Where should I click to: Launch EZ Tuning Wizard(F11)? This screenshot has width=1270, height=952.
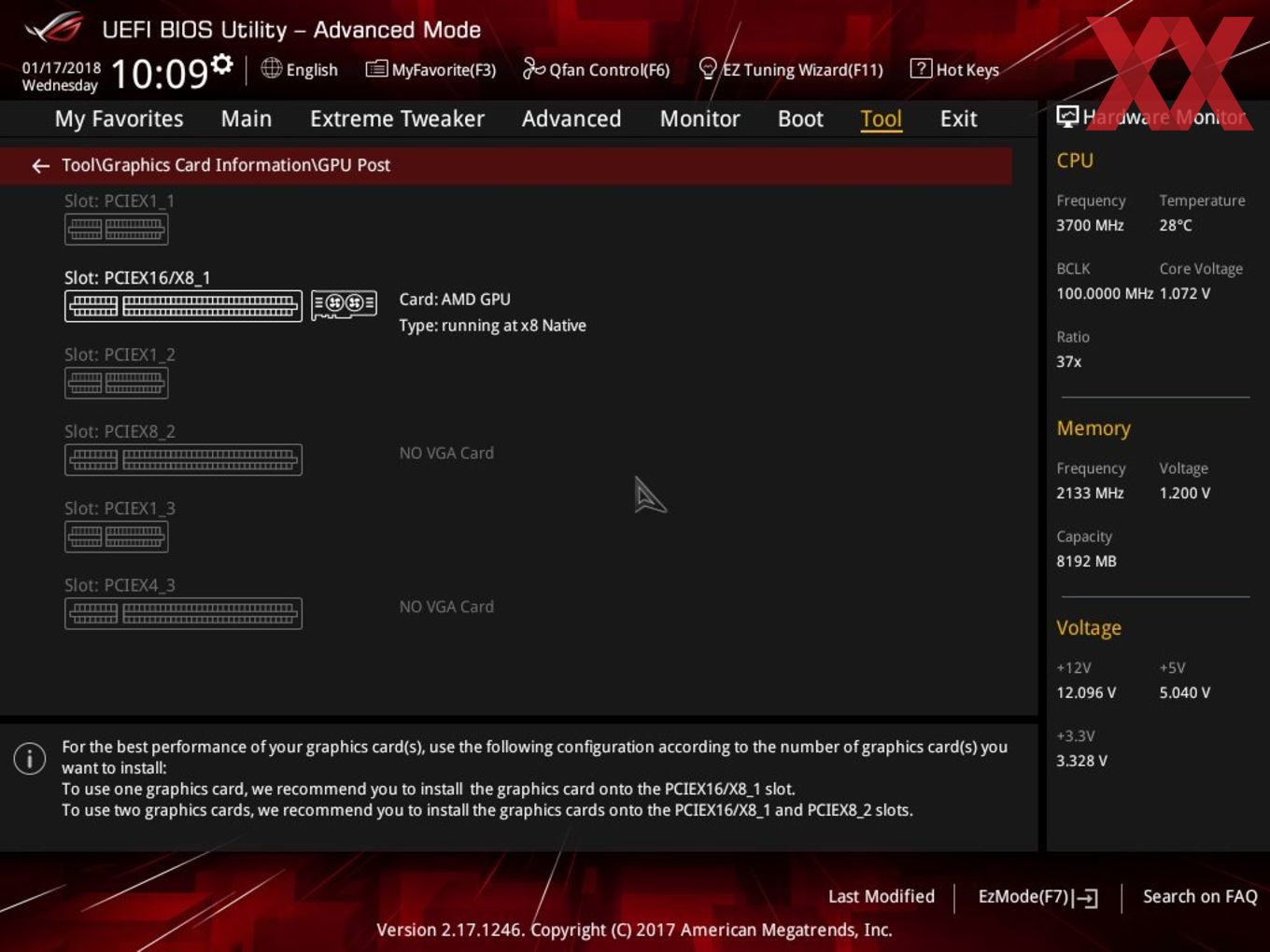point(791,69)
